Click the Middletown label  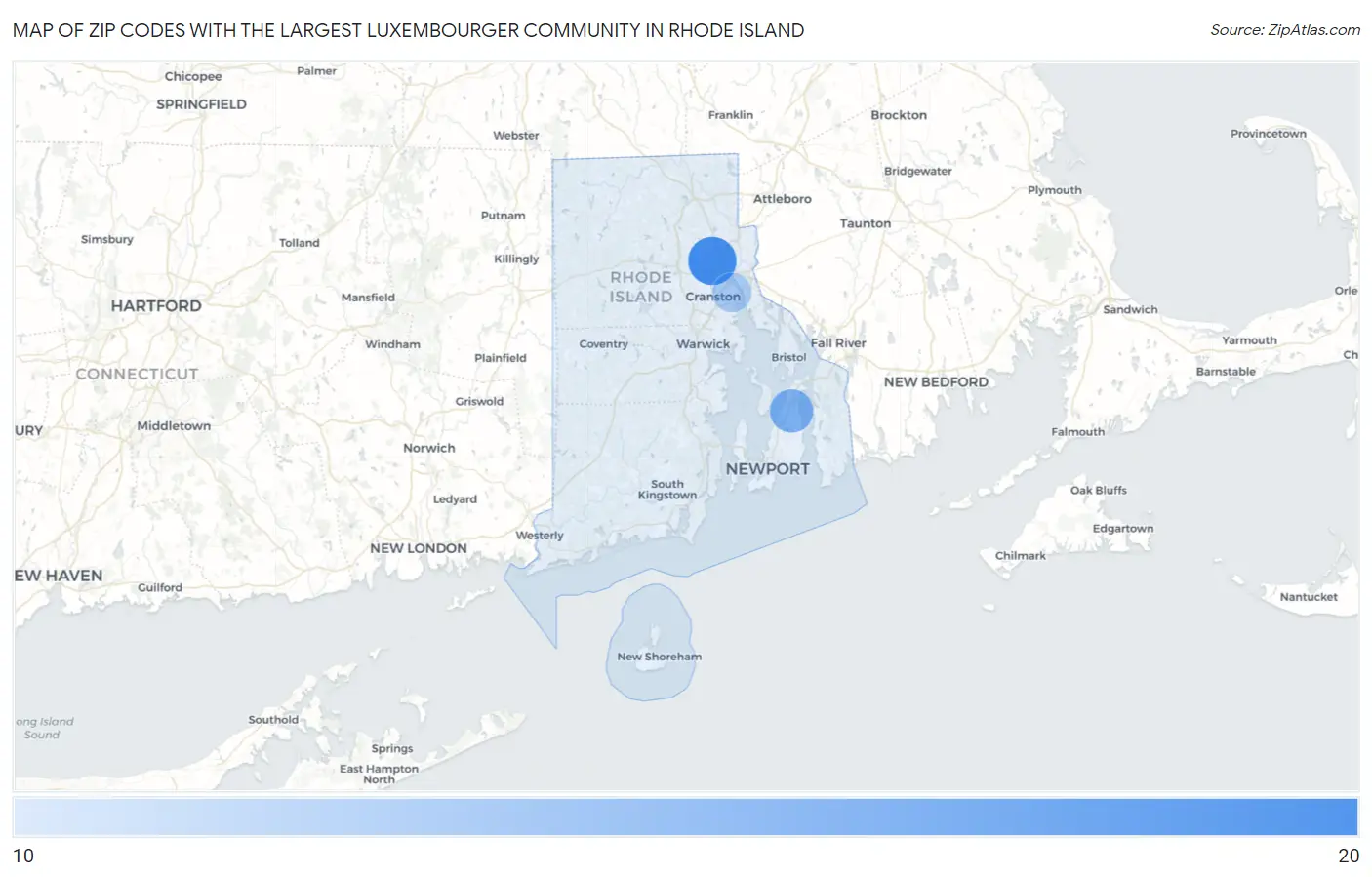174,426
